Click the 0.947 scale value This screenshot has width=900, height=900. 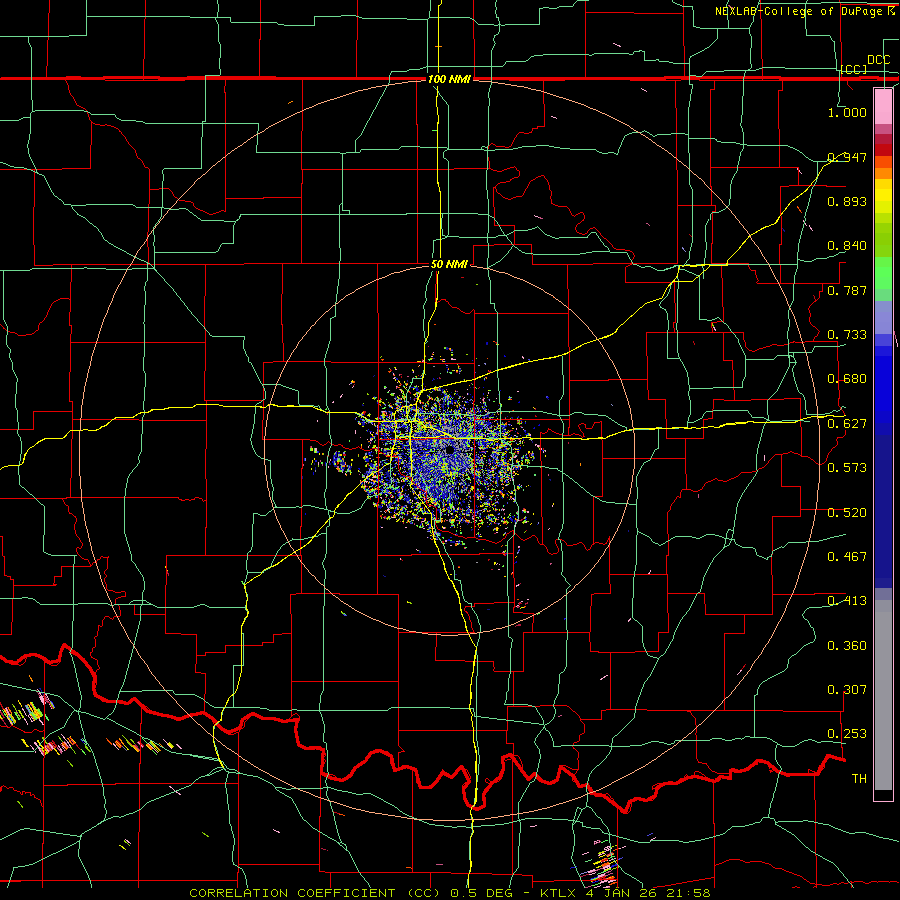click(847, 157)
